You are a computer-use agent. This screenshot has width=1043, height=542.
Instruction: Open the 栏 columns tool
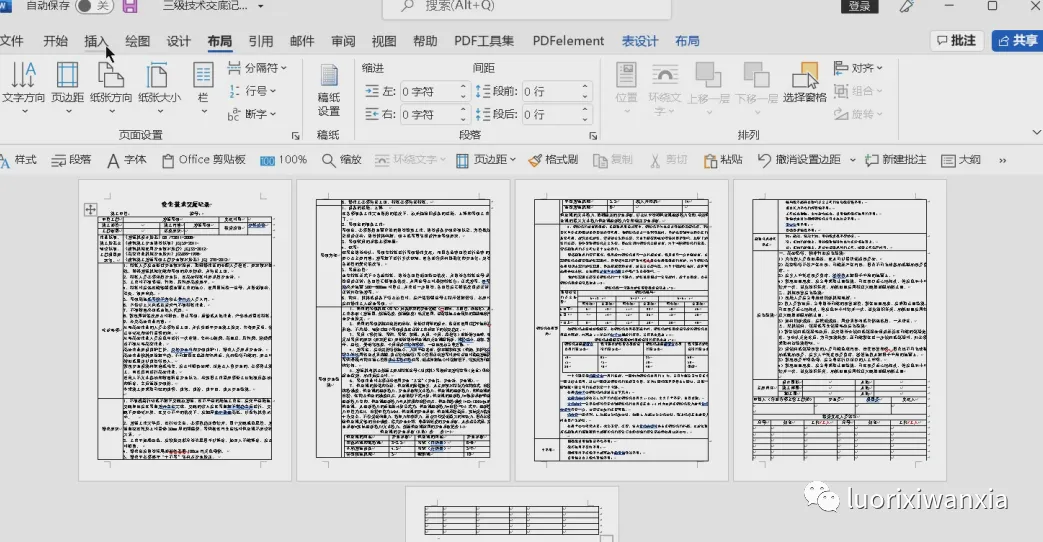pyautogui.click(x=203, y=86)
